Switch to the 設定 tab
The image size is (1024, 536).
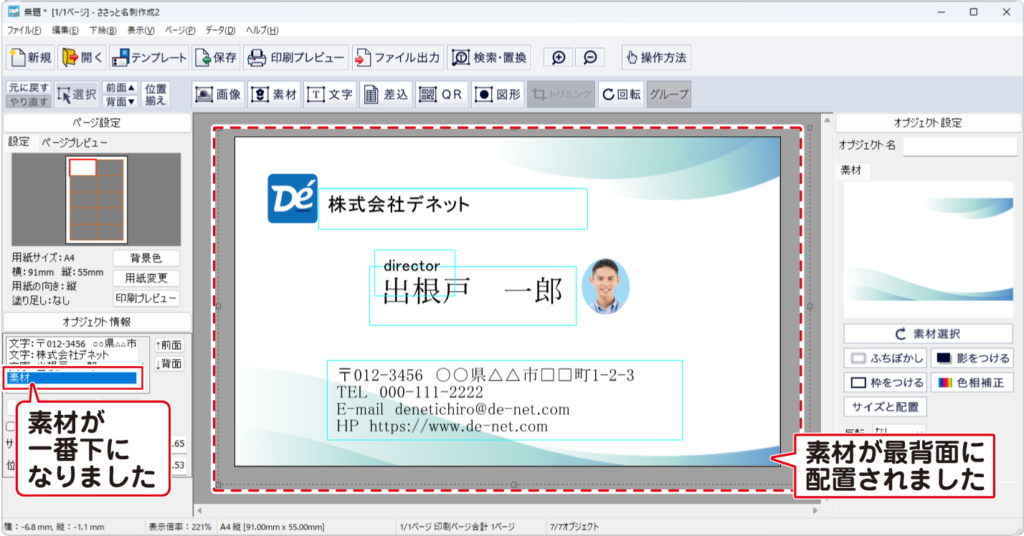[19, 142]
